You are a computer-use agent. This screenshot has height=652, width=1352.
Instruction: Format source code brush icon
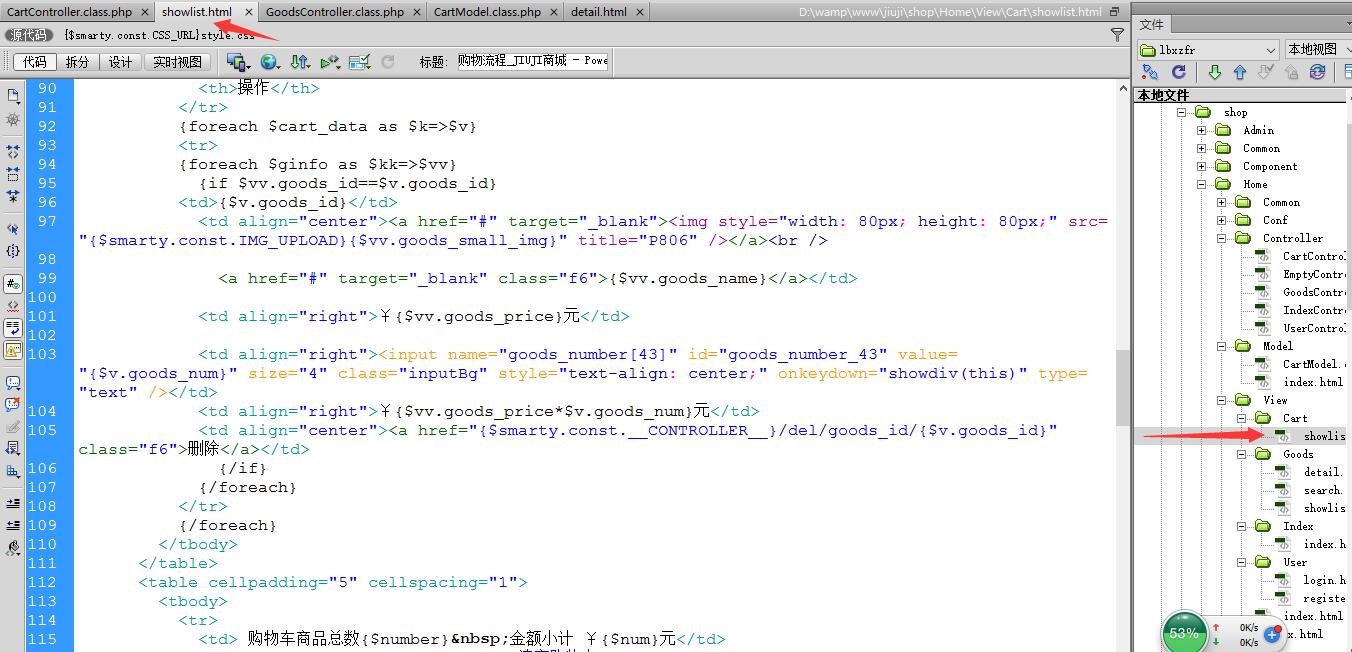pyautogui.click(x=13, y=547)
